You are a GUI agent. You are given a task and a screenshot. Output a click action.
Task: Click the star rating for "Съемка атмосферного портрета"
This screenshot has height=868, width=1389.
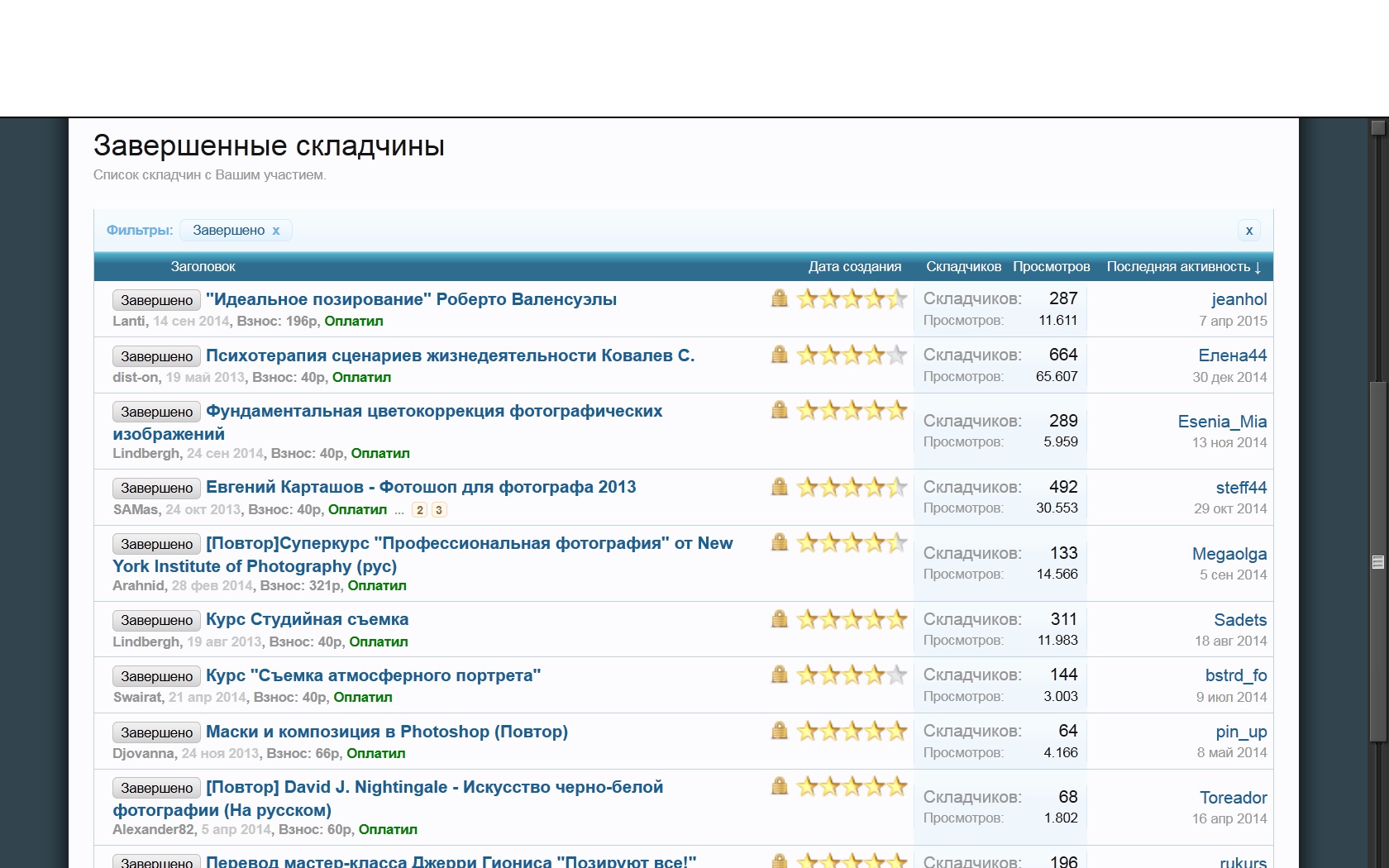852,675
